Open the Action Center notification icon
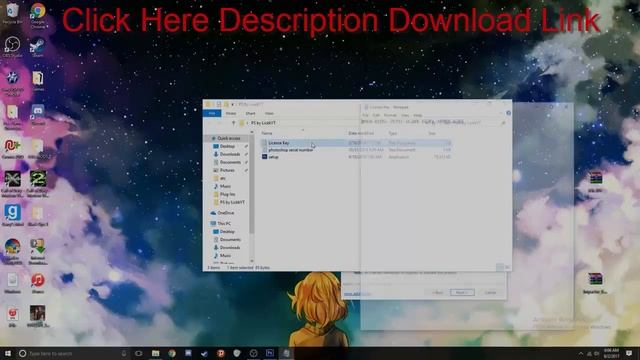The width and height of the screenshot is (640, 360). (x=629, y=353)
